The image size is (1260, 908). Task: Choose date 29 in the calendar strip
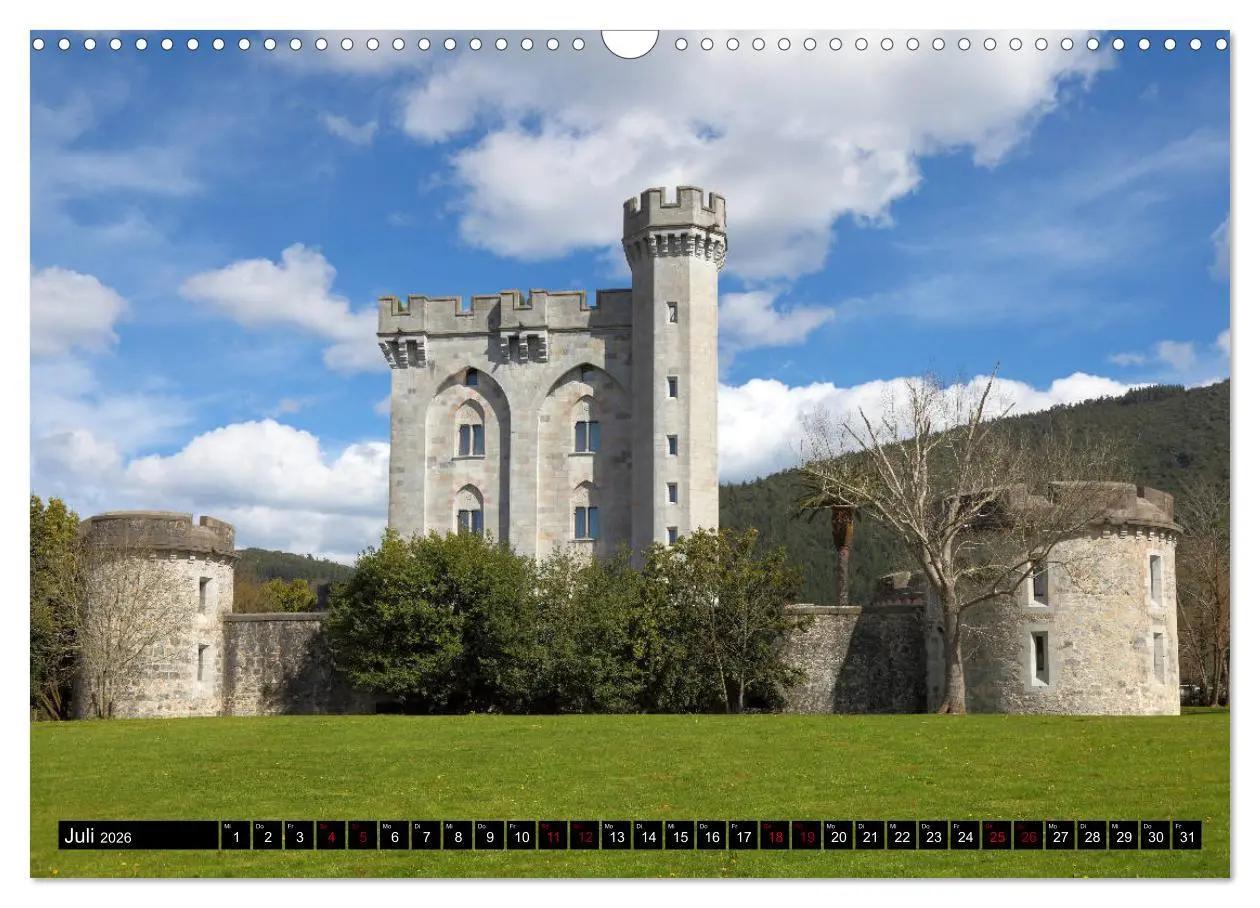click(x=1123, y=837)
